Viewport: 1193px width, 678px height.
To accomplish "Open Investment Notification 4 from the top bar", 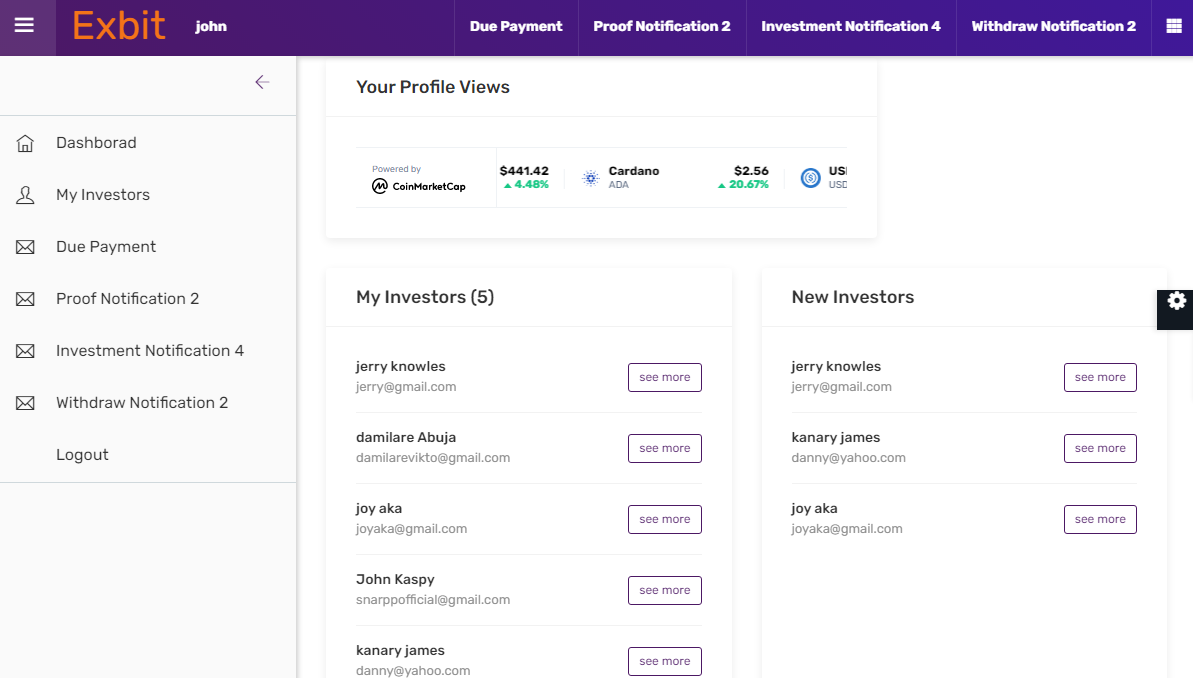I will tap(850, 26).
